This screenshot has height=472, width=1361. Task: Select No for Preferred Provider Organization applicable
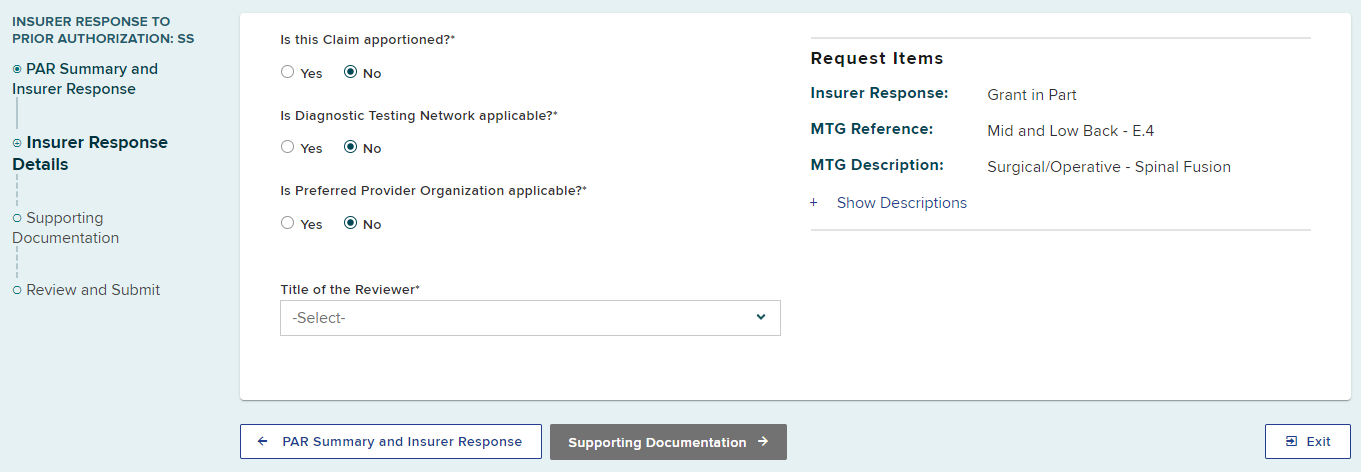[351, 223]
